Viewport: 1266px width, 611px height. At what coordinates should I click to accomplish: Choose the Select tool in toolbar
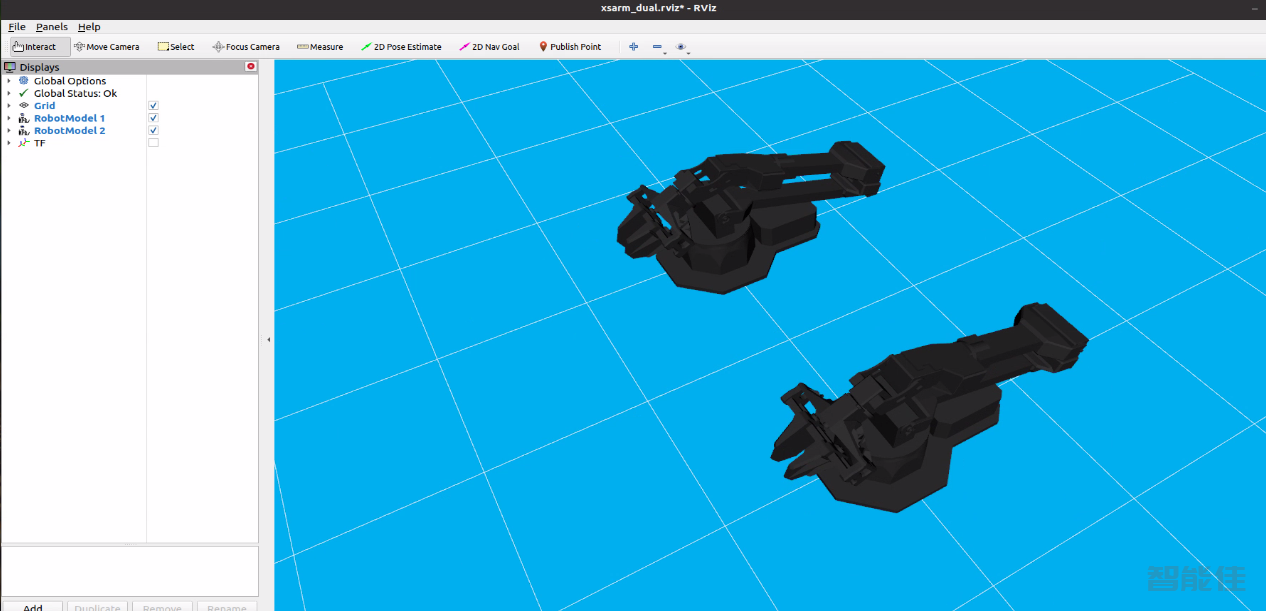pyautogui.click(x=176, y=47)
